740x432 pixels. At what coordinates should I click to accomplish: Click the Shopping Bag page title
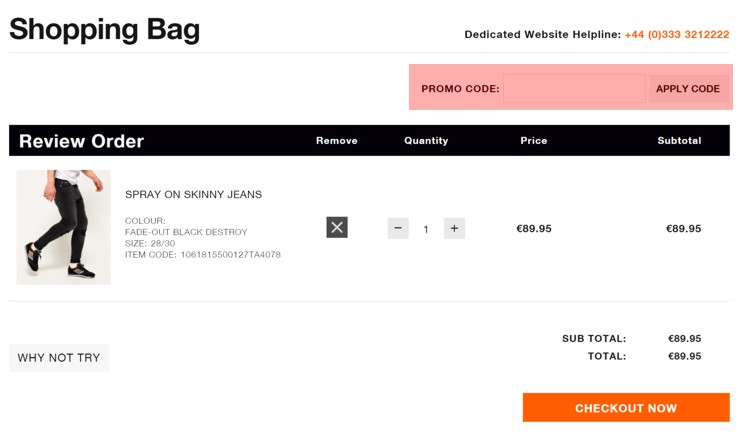(104, 30)
